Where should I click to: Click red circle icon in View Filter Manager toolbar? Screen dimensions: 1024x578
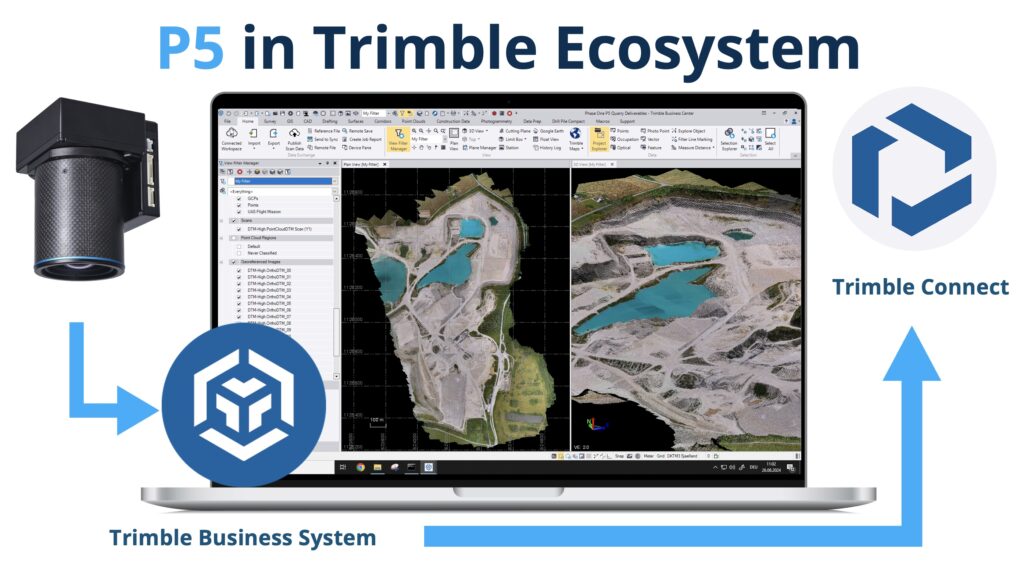coord(240,172)
